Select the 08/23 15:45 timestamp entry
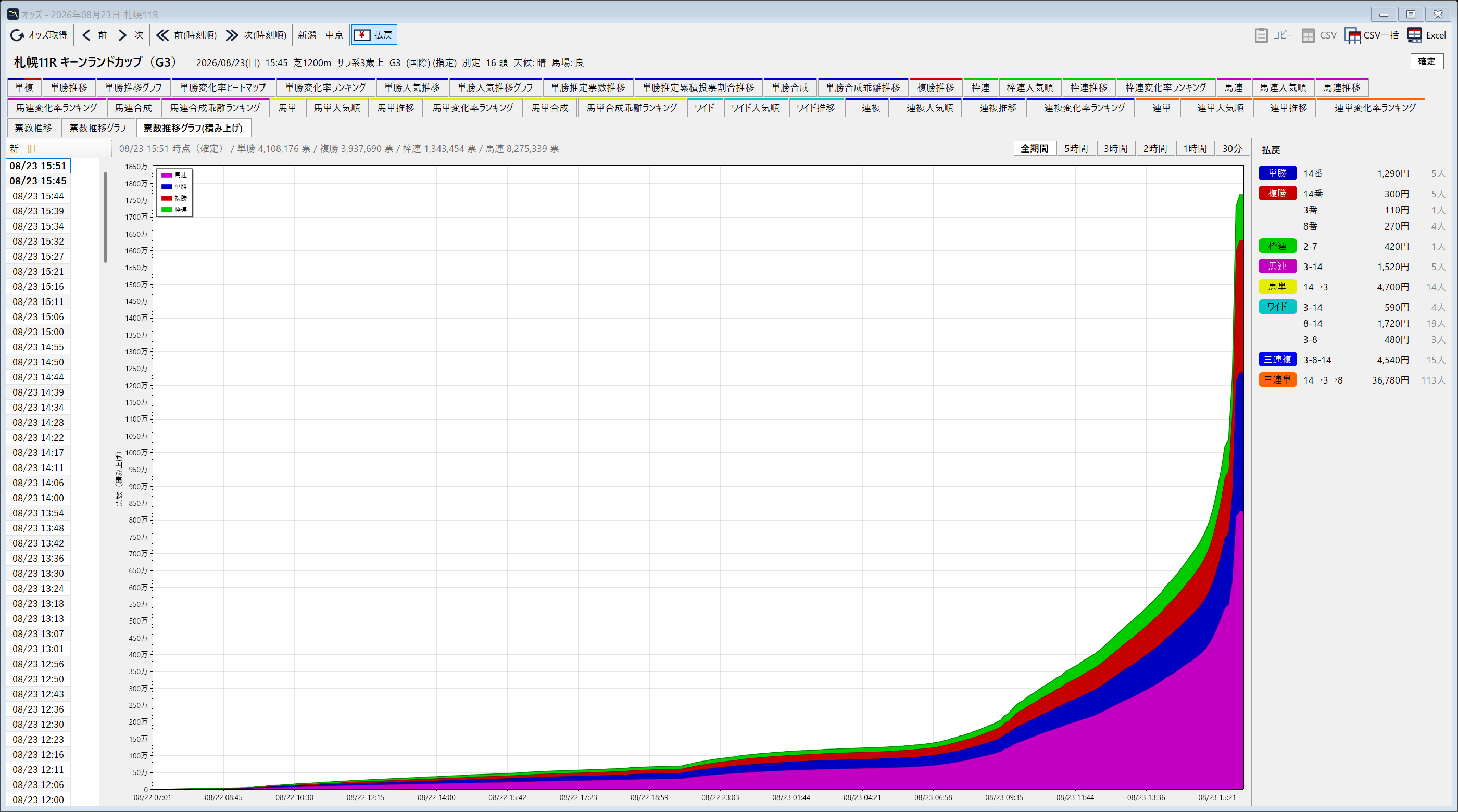1458x812 pixels. 38,181
